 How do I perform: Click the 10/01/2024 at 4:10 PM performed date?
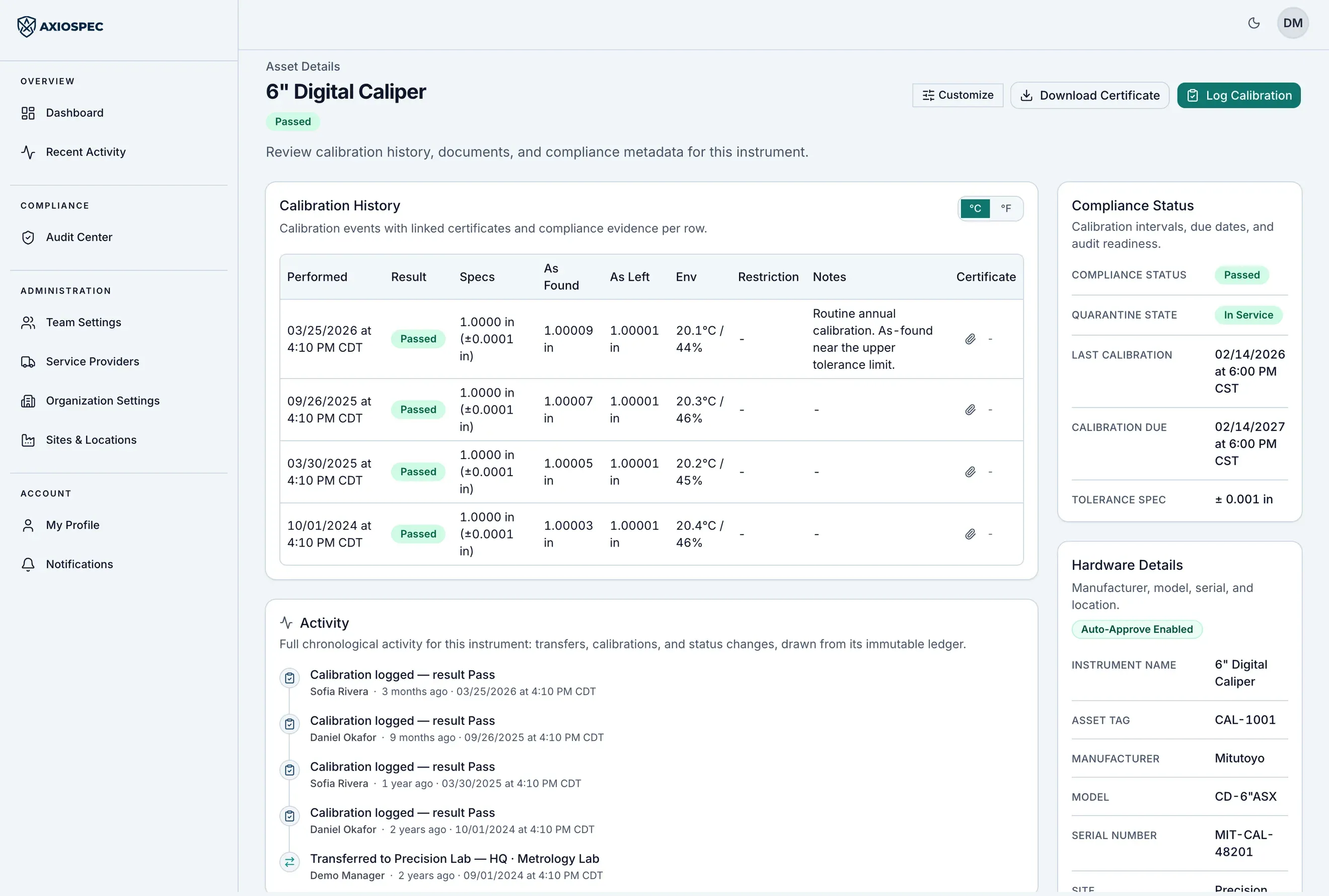pyautogui.click(x=329, y=534)
